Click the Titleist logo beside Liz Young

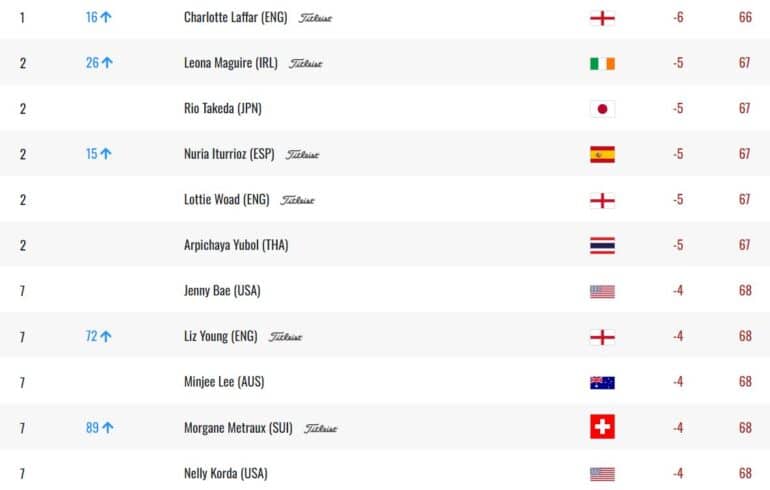click(x=285, y=337)
